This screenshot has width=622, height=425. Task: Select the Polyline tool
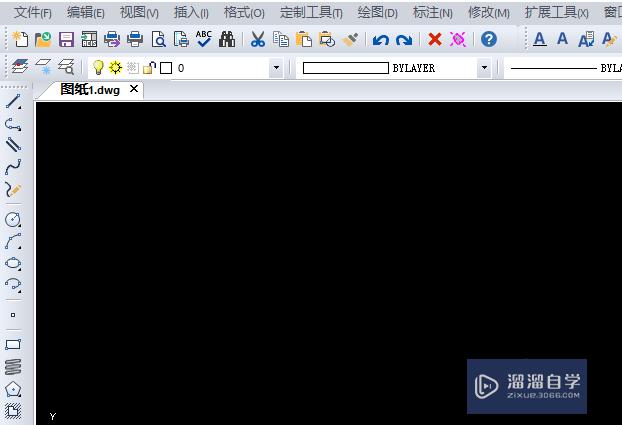pyautogui.click(x=13, y=124)
